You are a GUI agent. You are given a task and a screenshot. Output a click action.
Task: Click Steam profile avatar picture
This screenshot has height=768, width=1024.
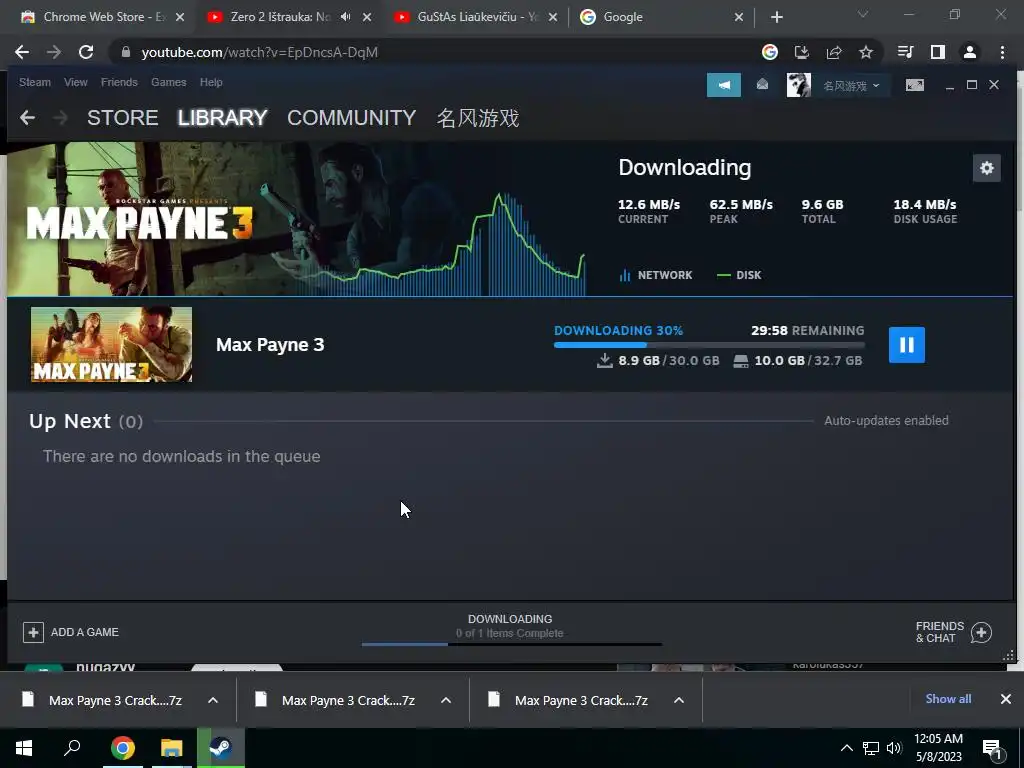tap(798, 85)
